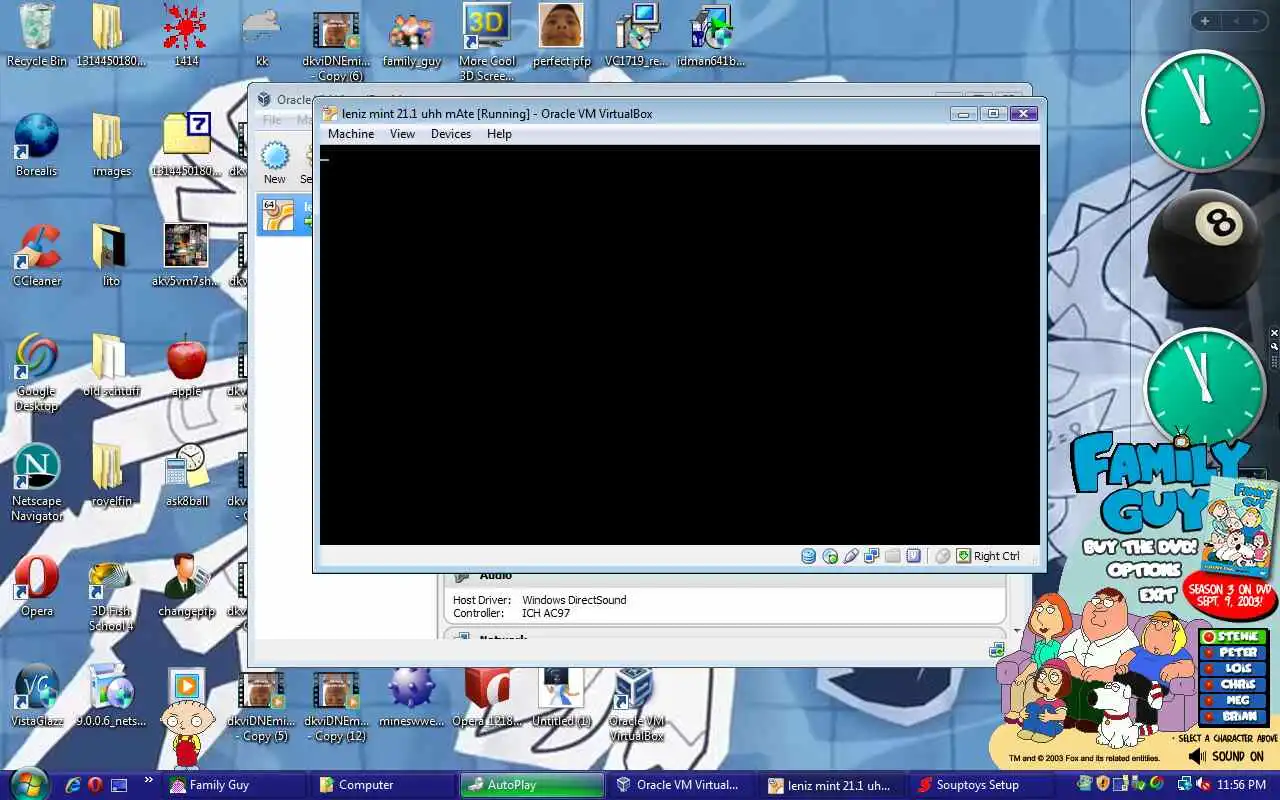
Task: Select Peter character radio option
Action: (x=1233, y=653)
